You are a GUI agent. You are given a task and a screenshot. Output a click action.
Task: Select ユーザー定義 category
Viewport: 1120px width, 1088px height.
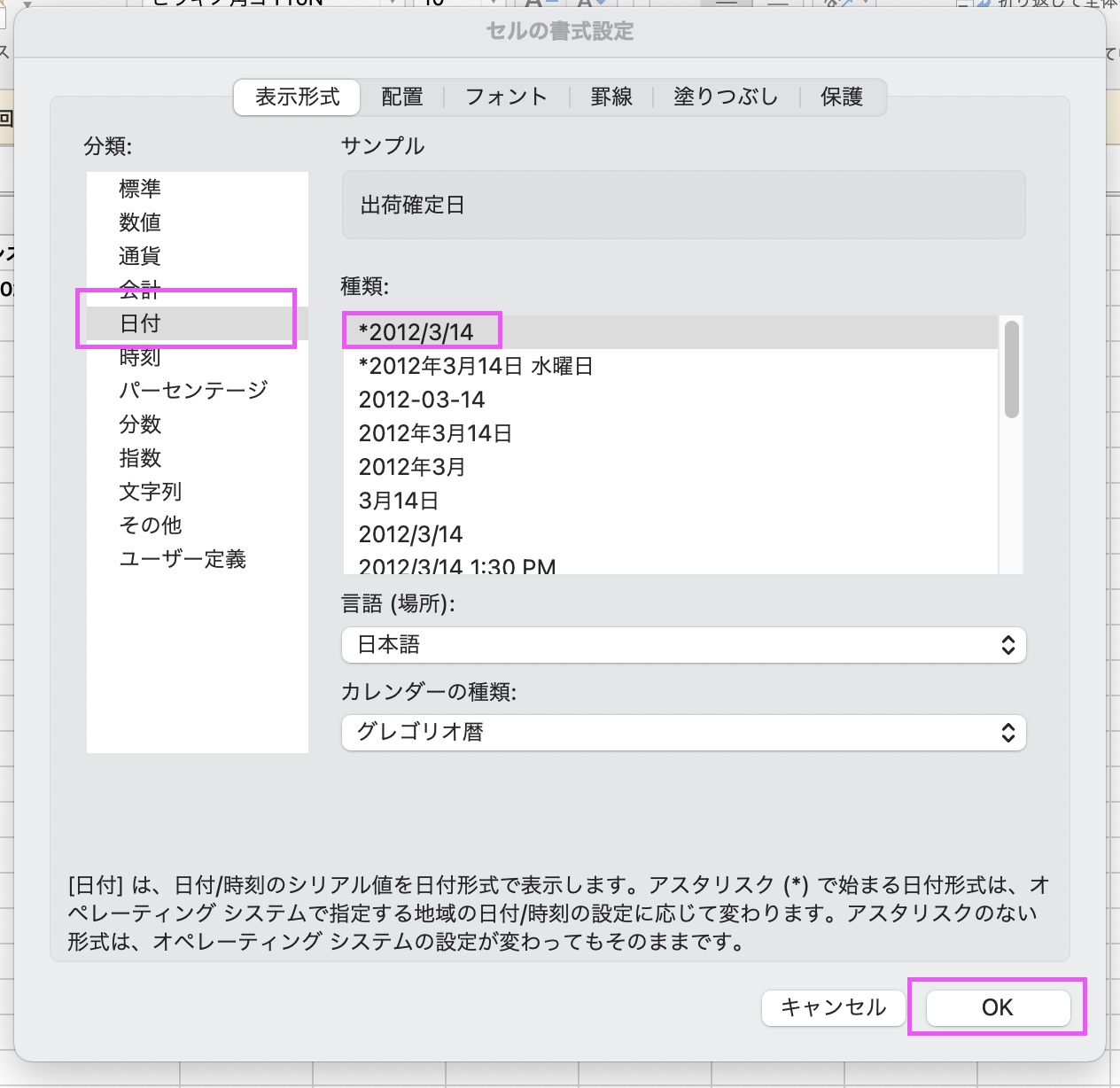coord(183,559)
